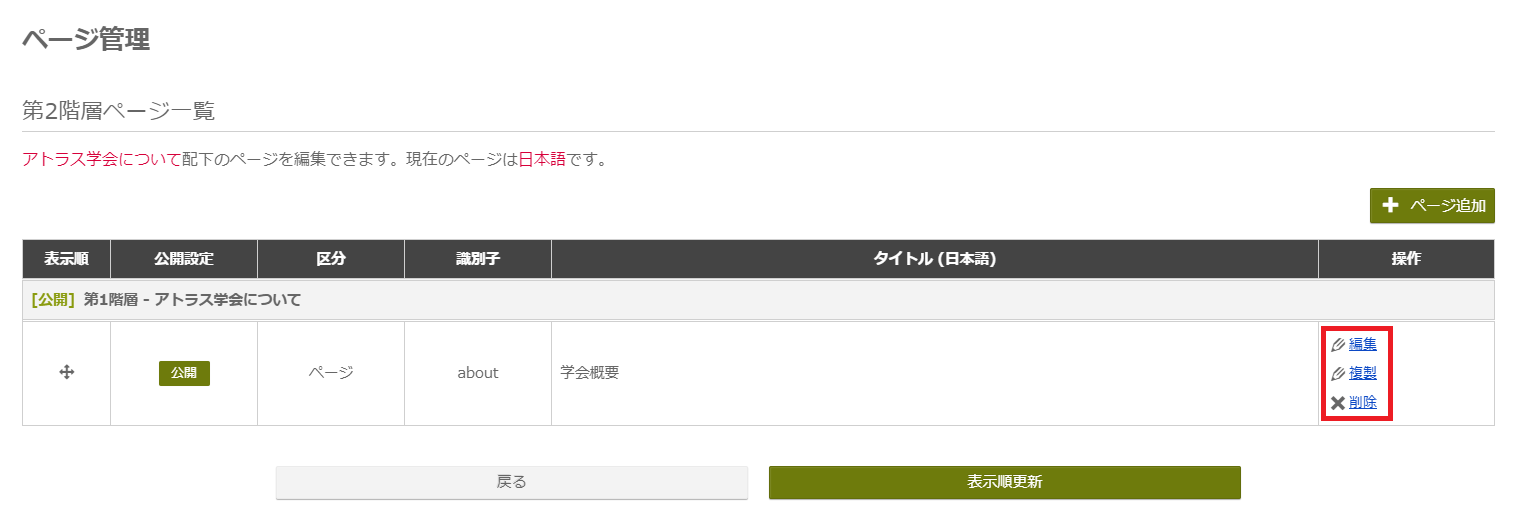Select the 複製 link to duplicate page
Viewport: 1514px width, 522px height.
click(1363, 373)
